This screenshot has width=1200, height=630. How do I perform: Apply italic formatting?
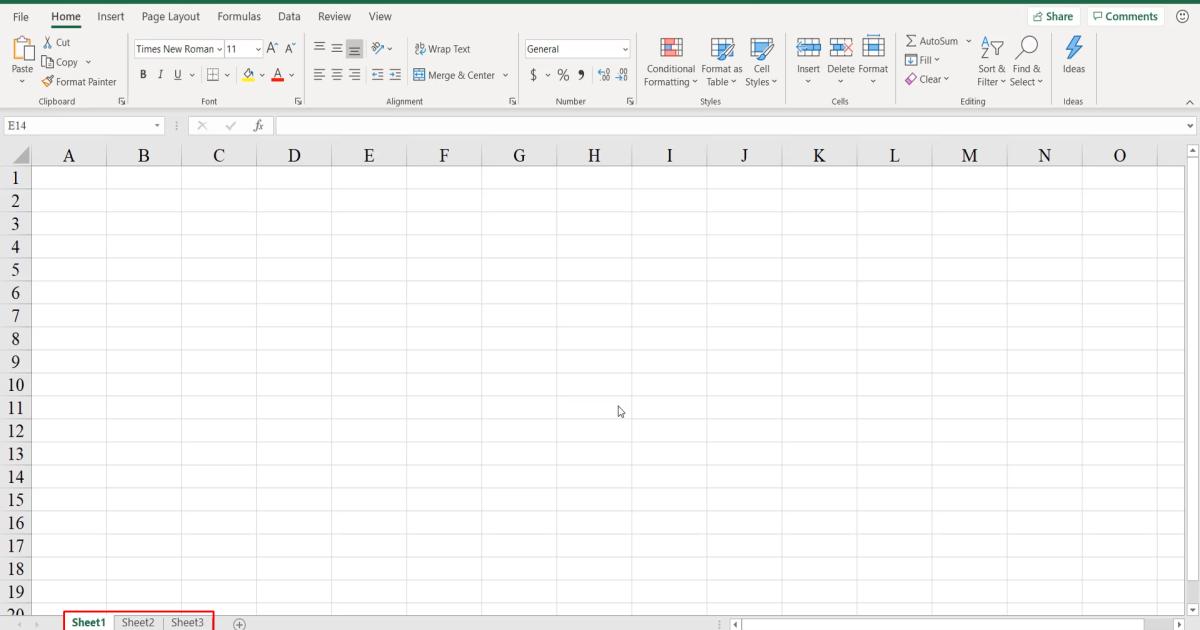point(160,74)
